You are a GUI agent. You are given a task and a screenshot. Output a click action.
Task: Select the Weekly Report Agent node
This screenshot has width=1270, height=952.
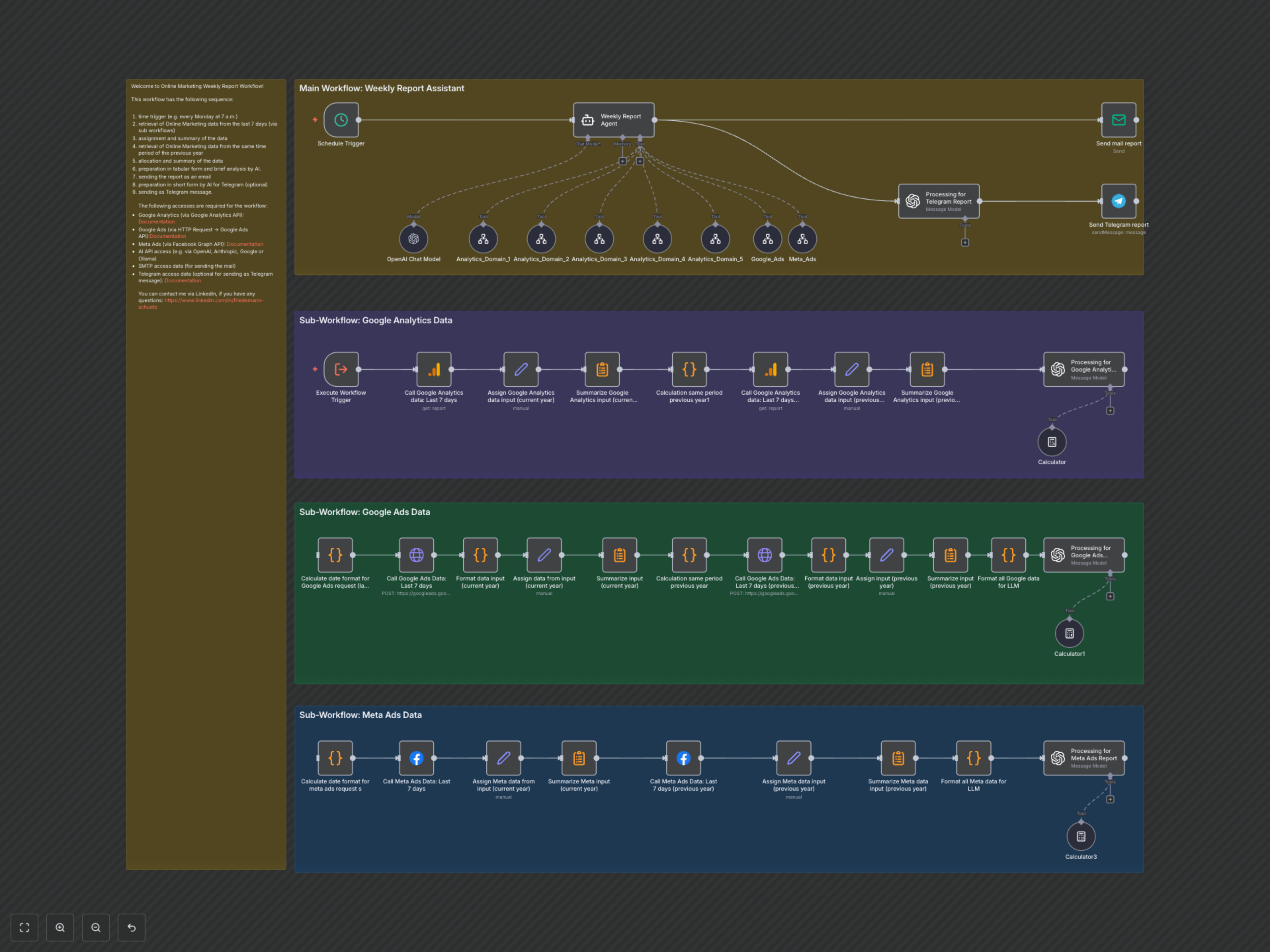(x=613, y=120)
